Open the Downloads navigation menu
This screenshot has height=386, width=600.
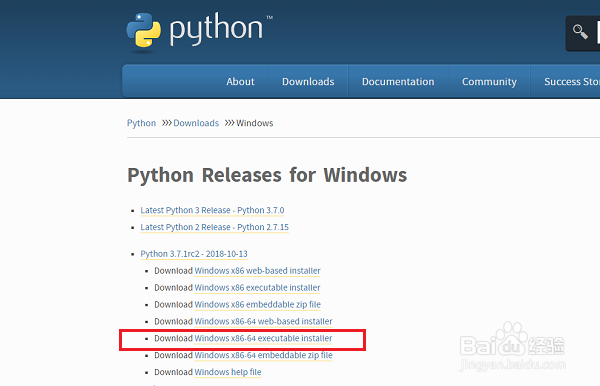point(308,81)
